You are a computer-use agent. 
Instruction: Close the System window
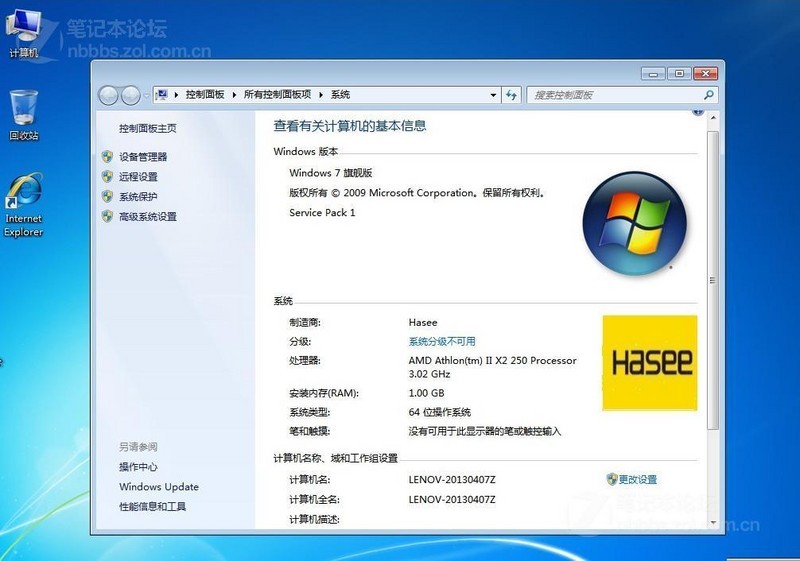click(706, 73)
